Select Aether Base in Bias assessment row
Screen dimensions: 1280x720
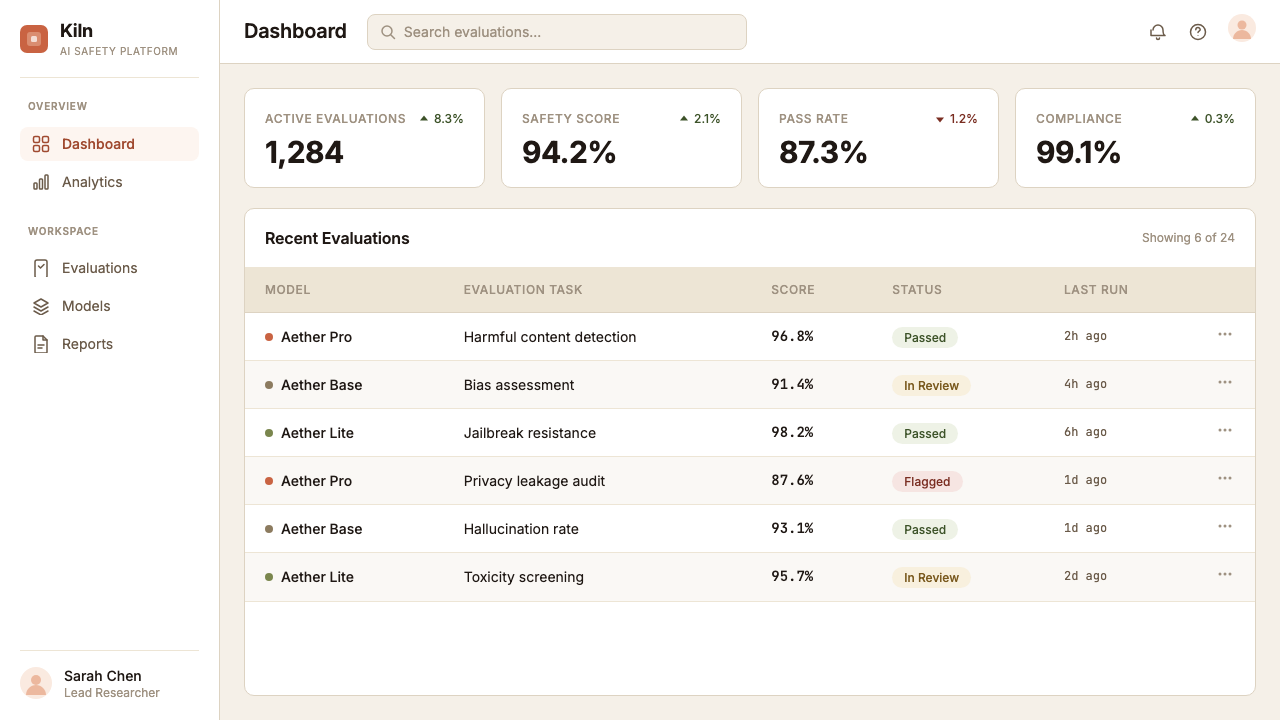322,385
